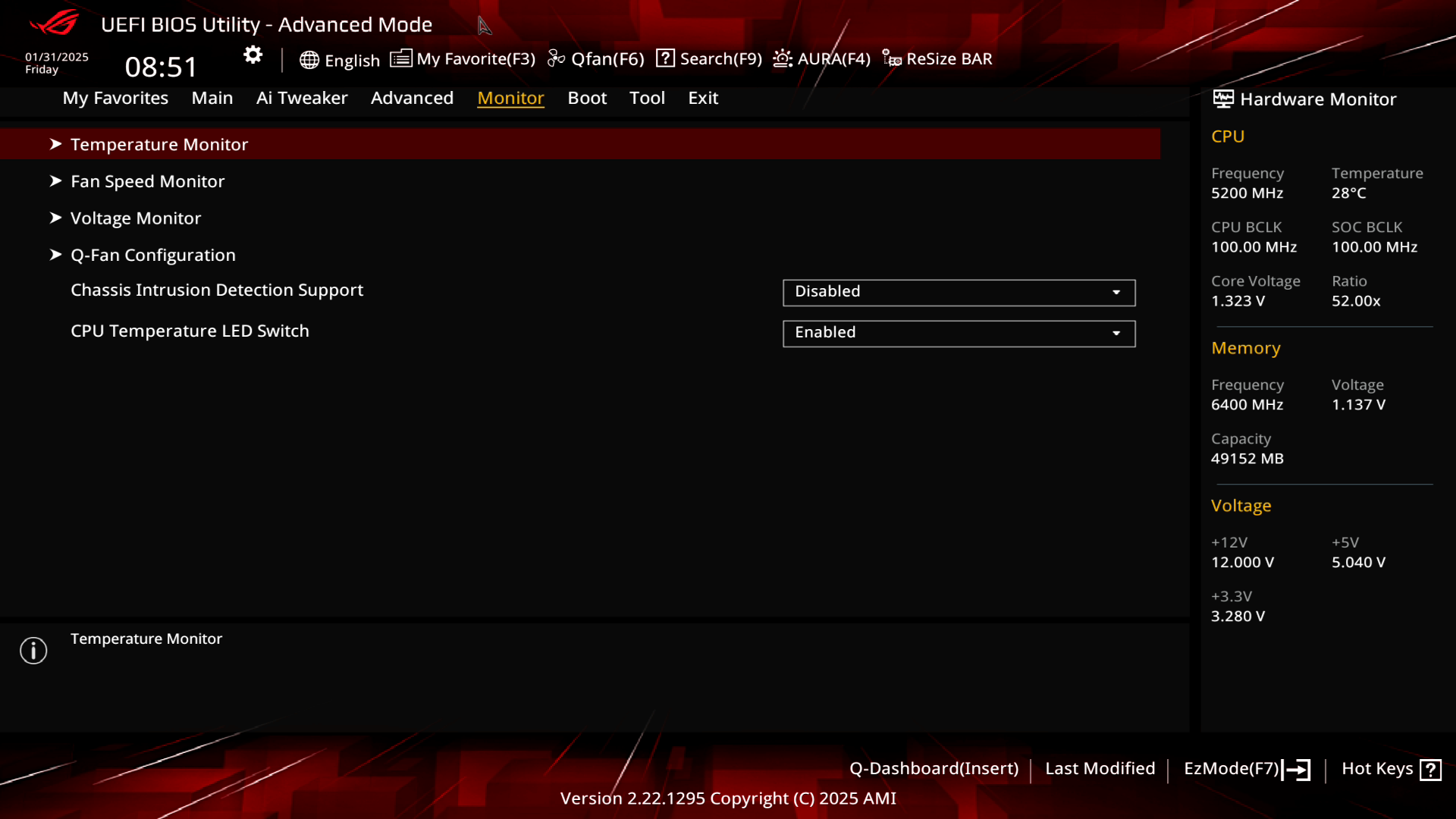Click Last Modified button
The height and width of the screenshot is (819, 1456).
coord(1100,769)
